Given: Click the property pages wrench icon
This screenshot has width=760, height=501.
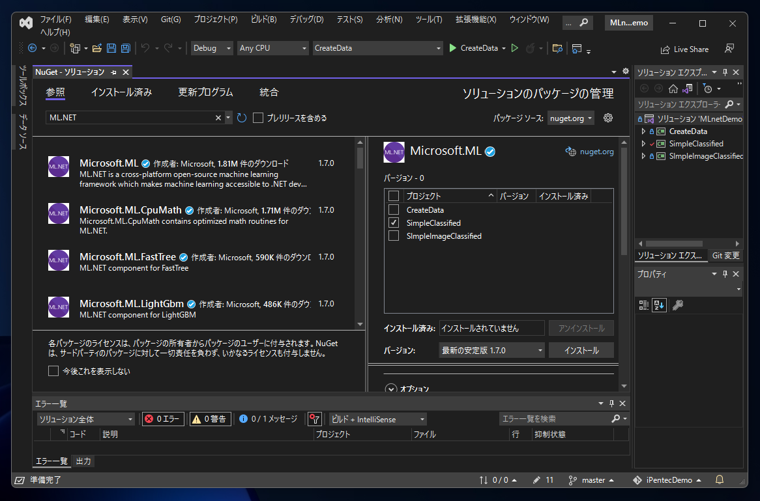Looking at the screenshot, I should click(678, 305).
